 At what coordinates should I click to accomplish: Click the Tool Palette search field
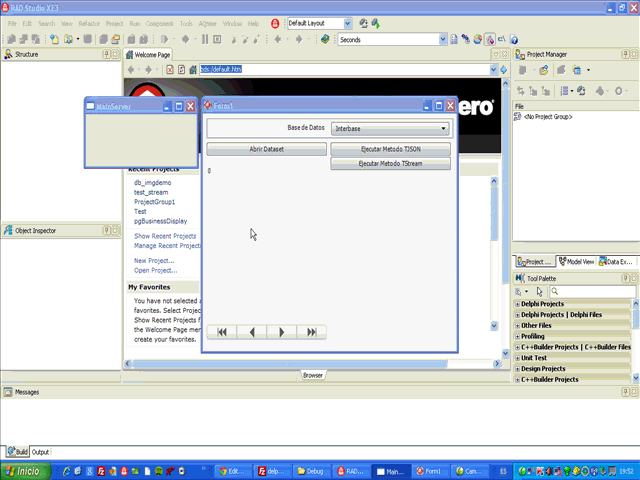590,291
